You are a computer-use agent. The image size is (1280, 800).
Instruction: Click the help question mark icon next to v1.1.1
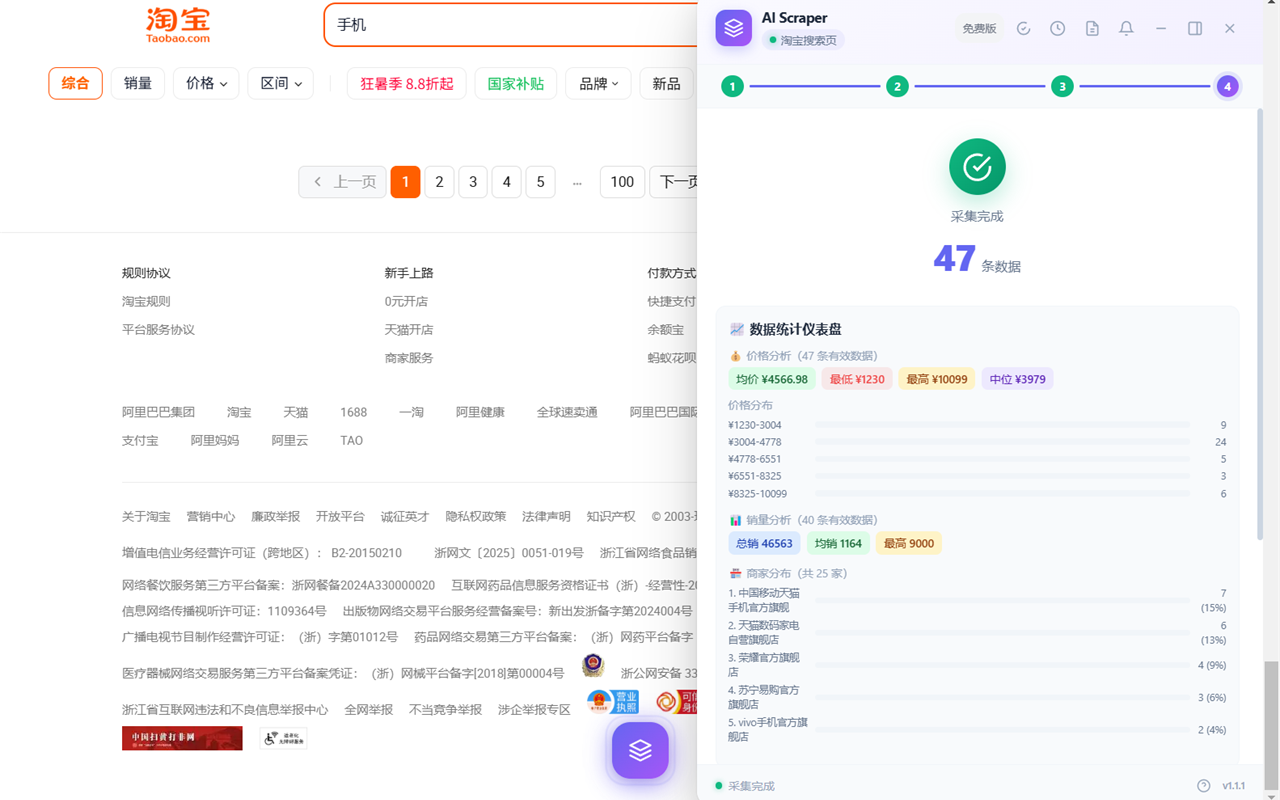(1204, 786)
